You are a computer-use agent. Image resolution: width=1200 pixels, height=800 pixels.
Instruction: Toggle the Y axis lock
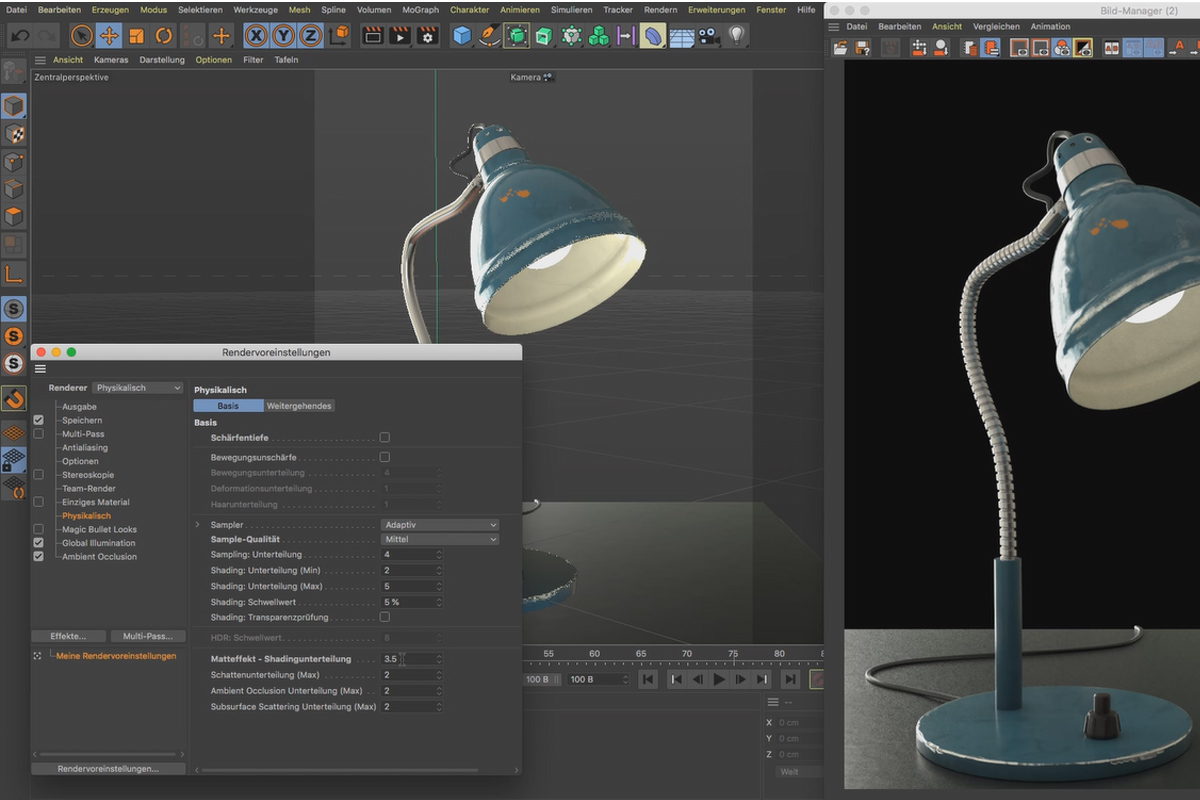284,36
